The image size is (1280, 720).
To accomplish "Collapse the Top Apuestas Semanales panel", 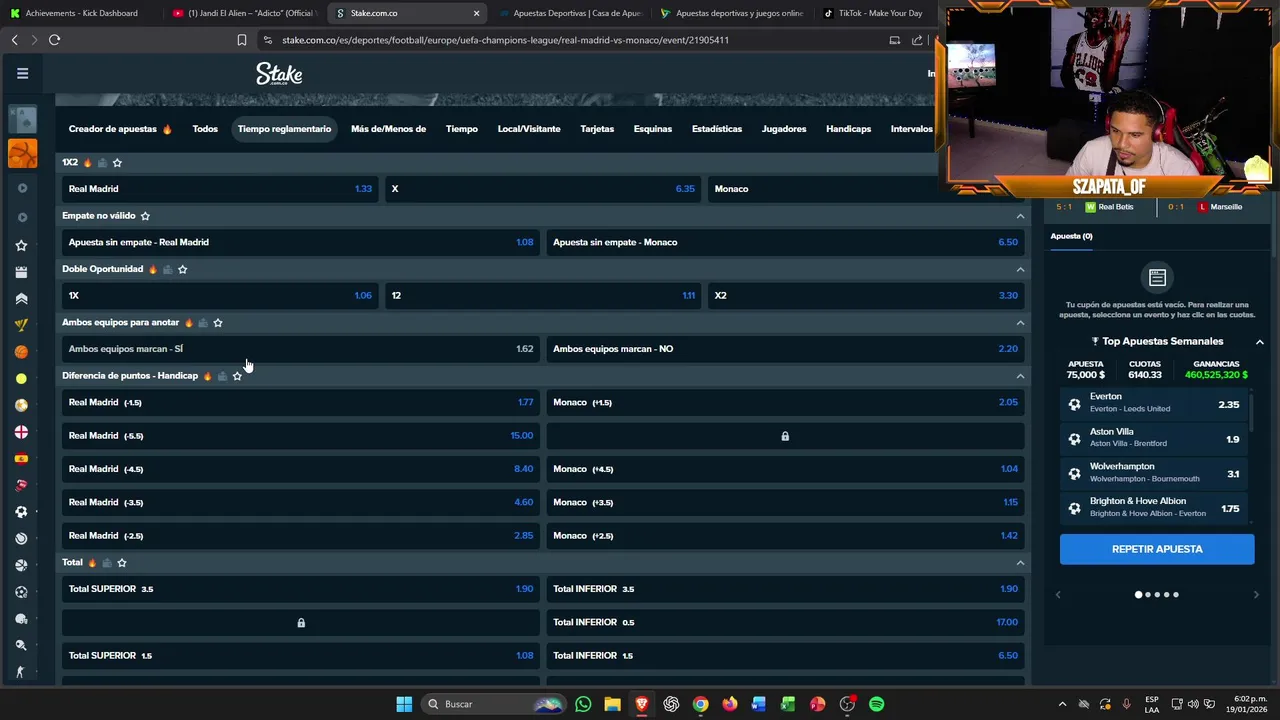I will pos(1259,342).
